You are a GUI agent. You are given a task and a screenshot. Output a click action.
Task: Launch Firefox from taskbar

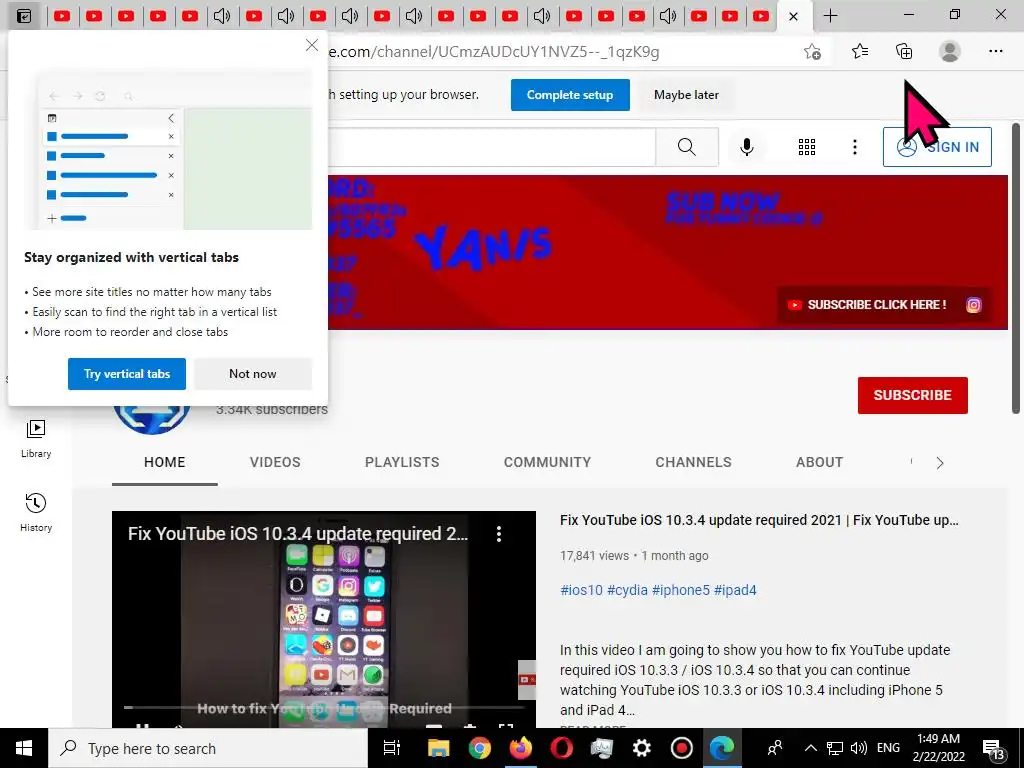520,748
